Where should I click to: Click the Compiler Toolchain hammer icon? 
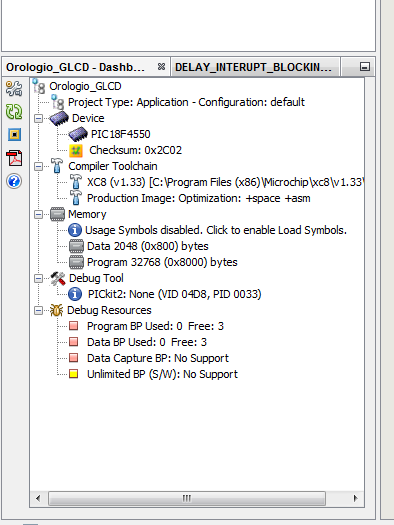tap(57, 166)
